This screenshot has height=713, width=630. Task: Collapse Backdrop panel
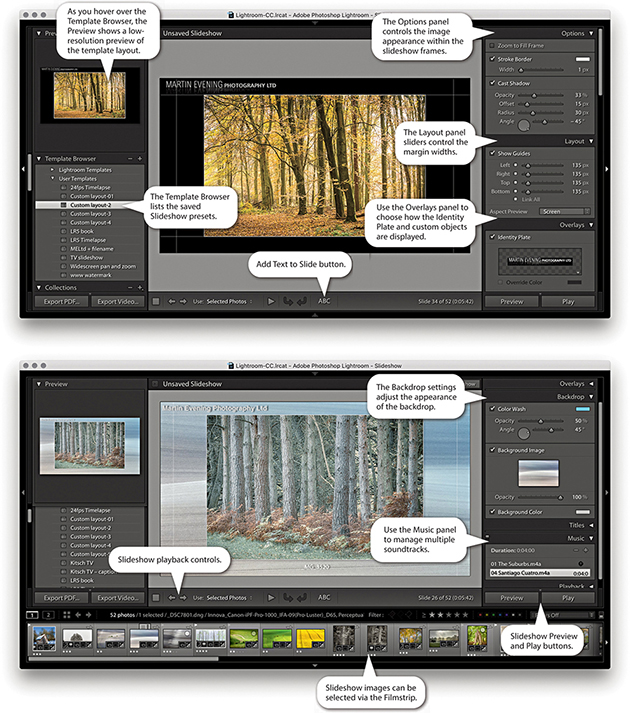pyautogui.click(x=591, y=397)
